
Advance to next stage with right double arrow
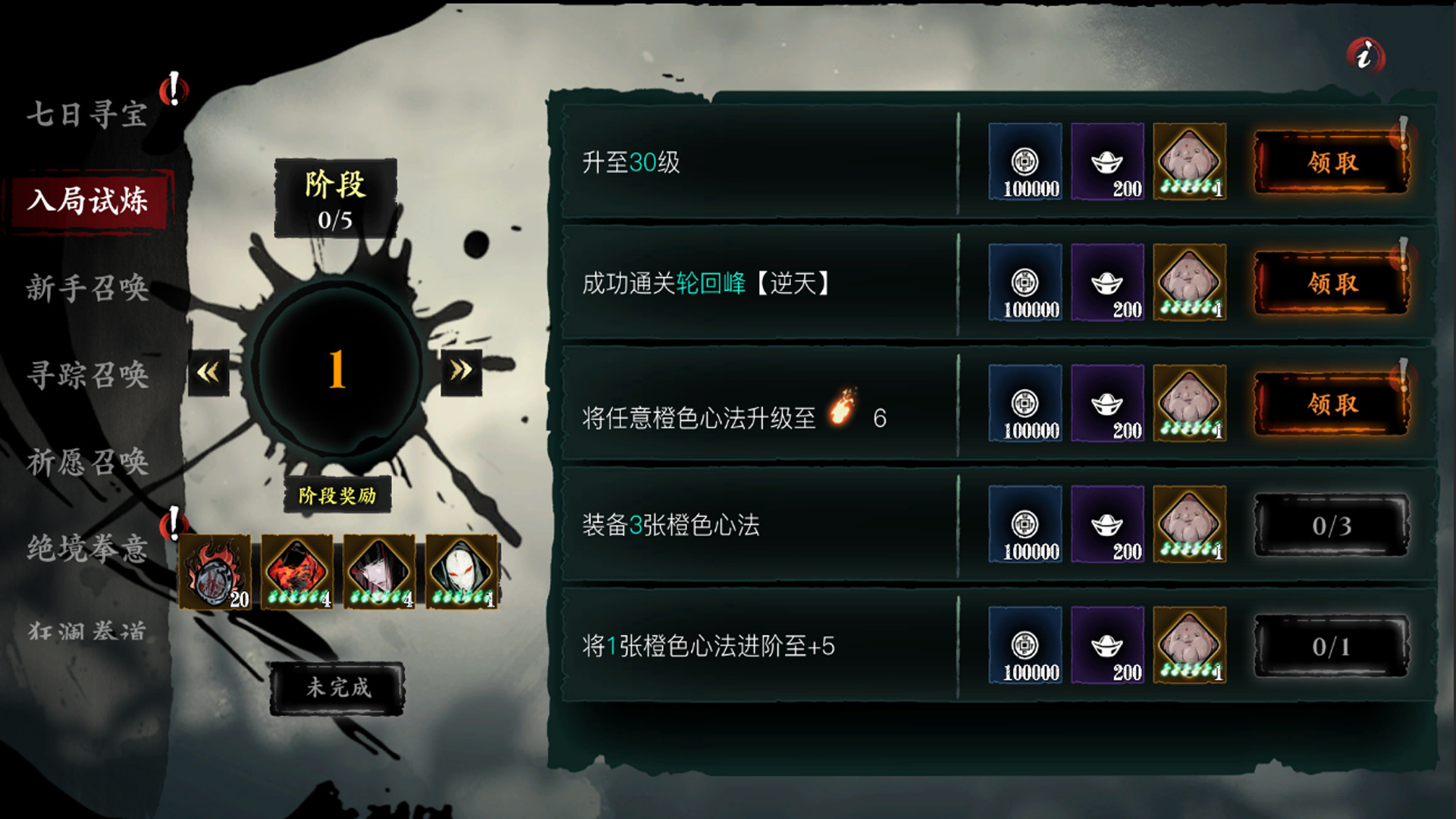pos(461,372)
